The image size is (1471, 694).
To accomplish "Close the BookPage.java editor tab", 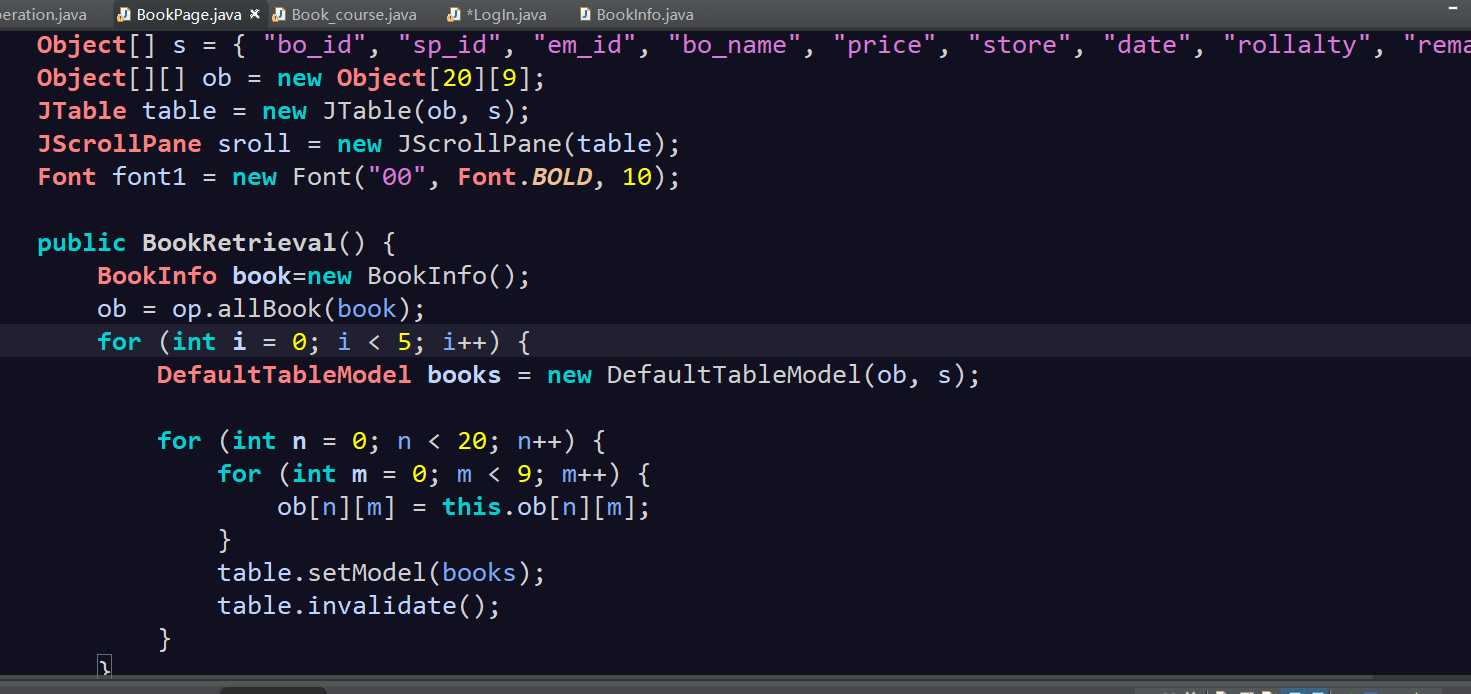I will click(254, 14).
